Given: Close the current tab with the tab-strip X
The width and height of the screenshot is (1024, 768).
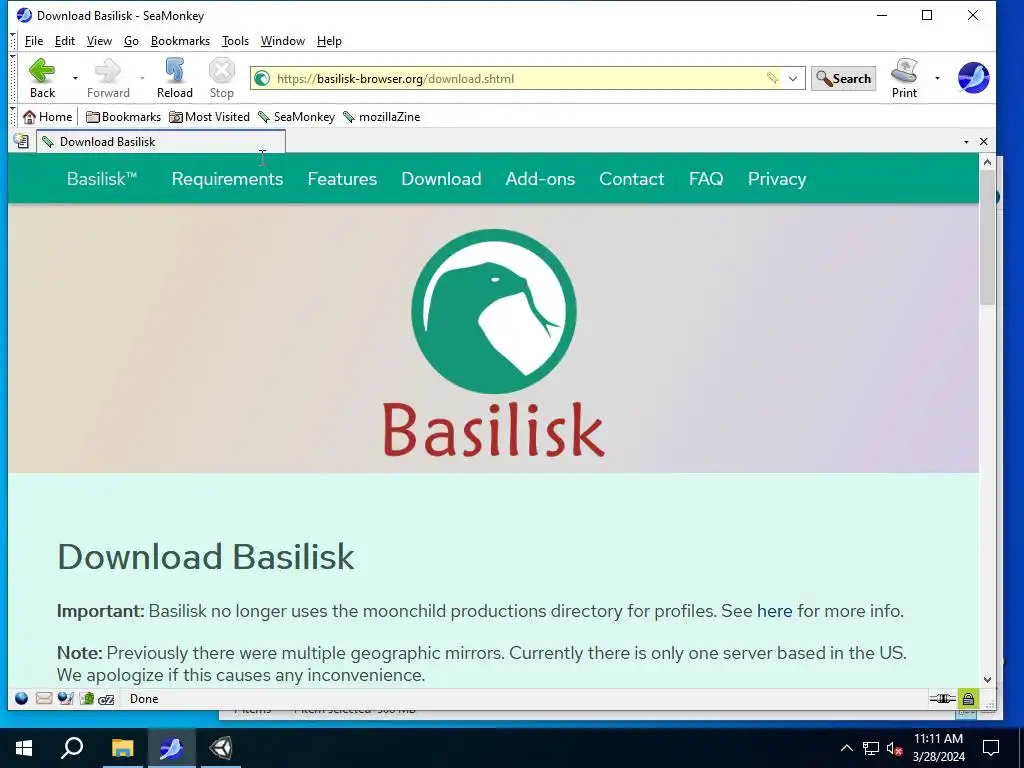Looking at the screenshot, I should pyautogui.click(x=984, y=142).
